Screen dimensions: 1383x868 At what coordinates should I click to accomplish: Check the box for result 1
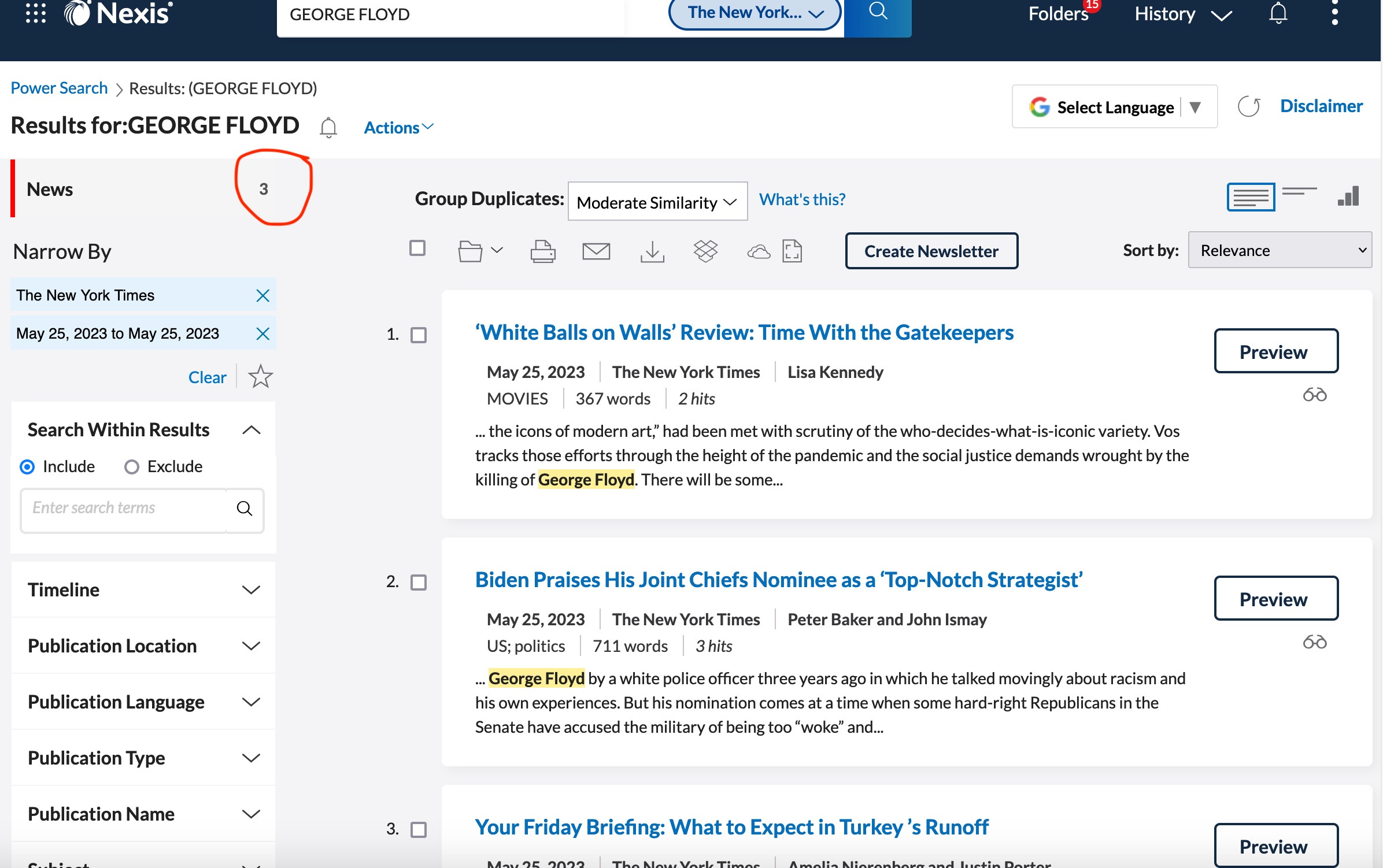click(418, 335)
